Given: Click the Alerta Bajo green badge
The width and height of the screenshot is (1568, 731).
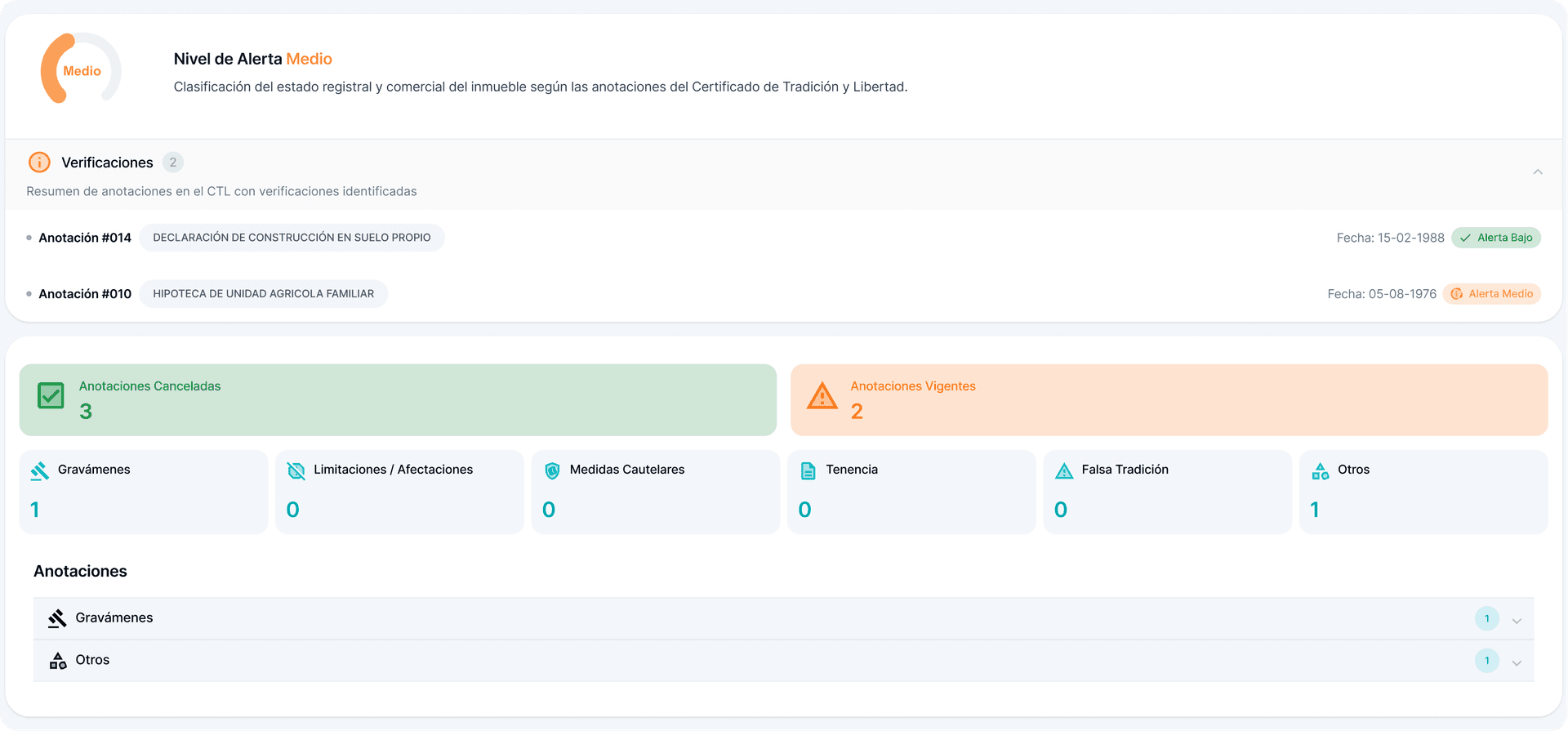Looking at the screenshot, I should [x=1496, y=238].
